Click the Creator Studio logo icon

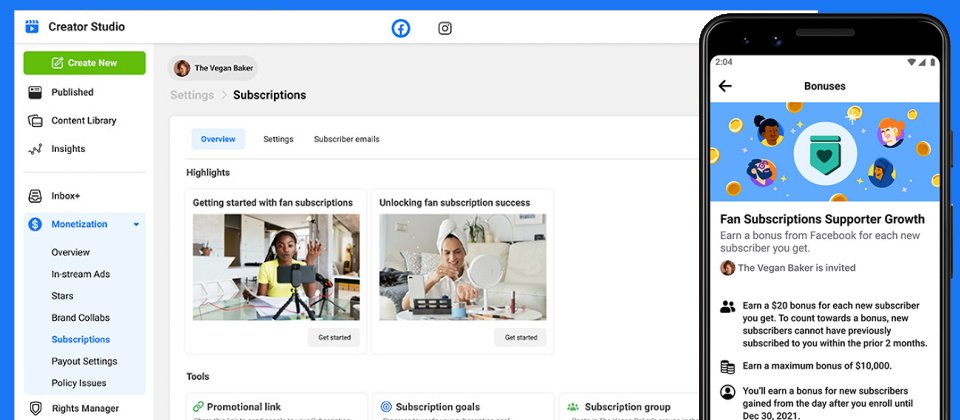click(32, 27)
